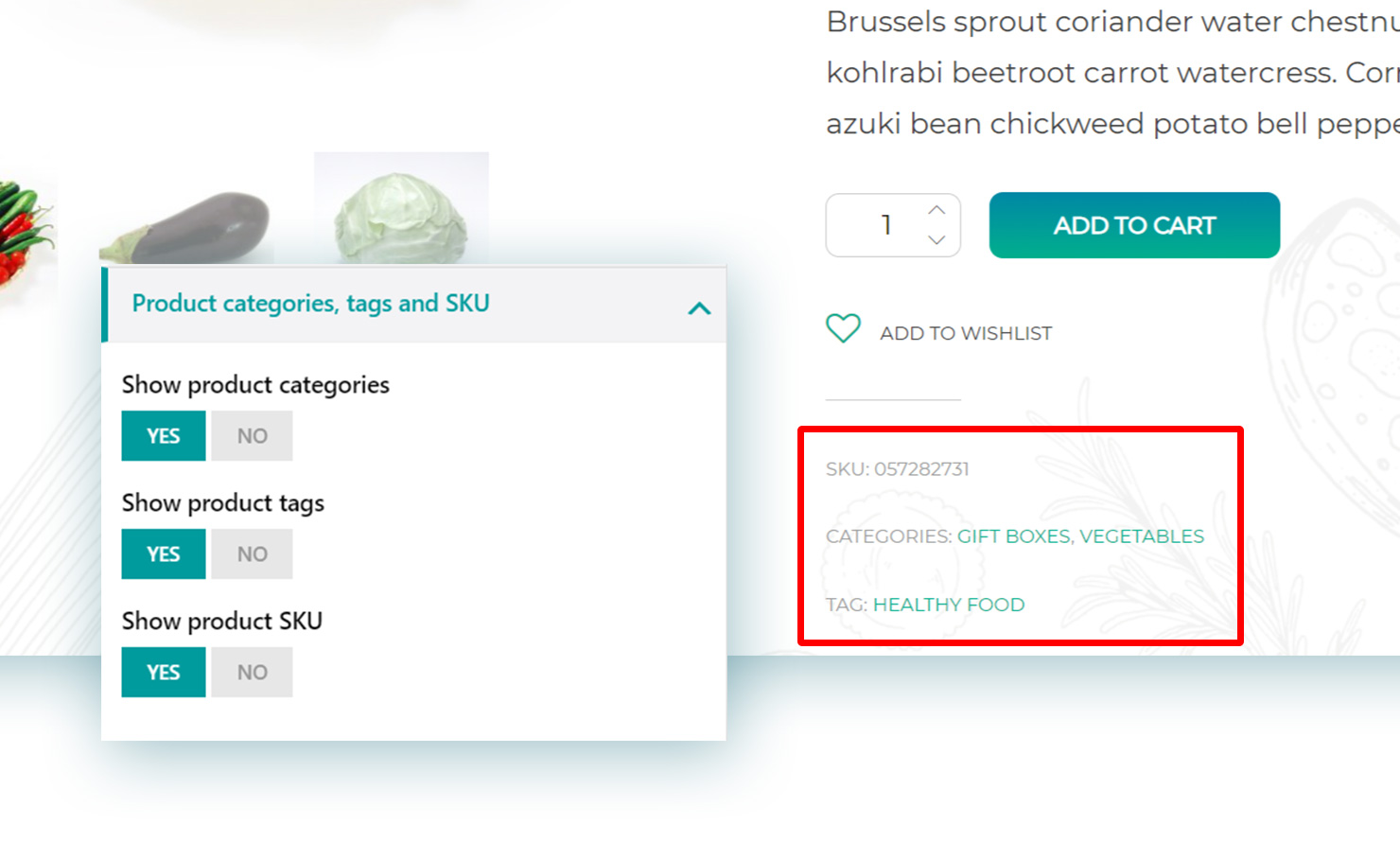
Task: Set Show product SKU to NO
Action: (252, 673)
